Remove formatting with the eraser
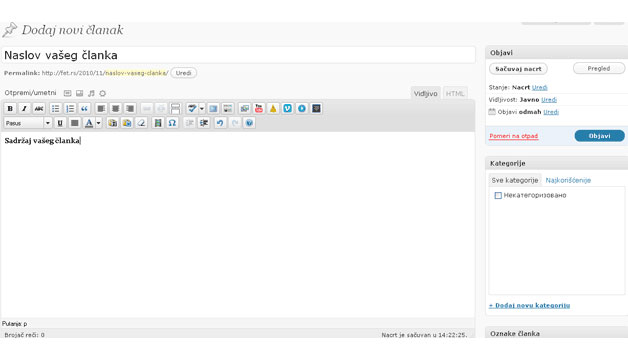Screen dimensions: 628x361 tap(141, 123)
